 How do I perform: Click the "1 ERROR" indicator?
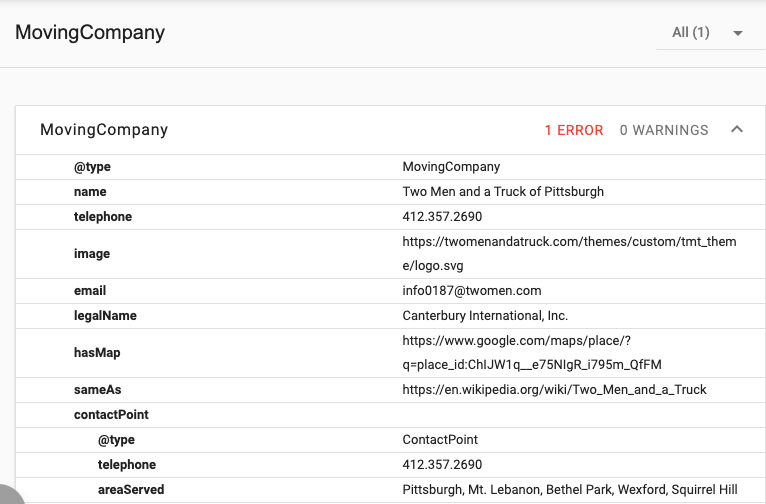pyautogui.click(x=573, y=130)
